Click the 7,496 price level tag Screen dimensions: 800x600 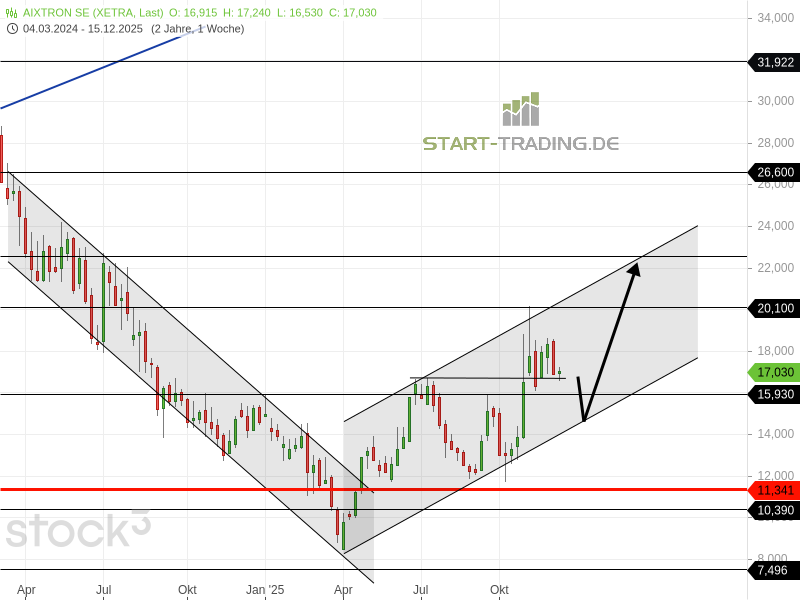coord(773,570)
